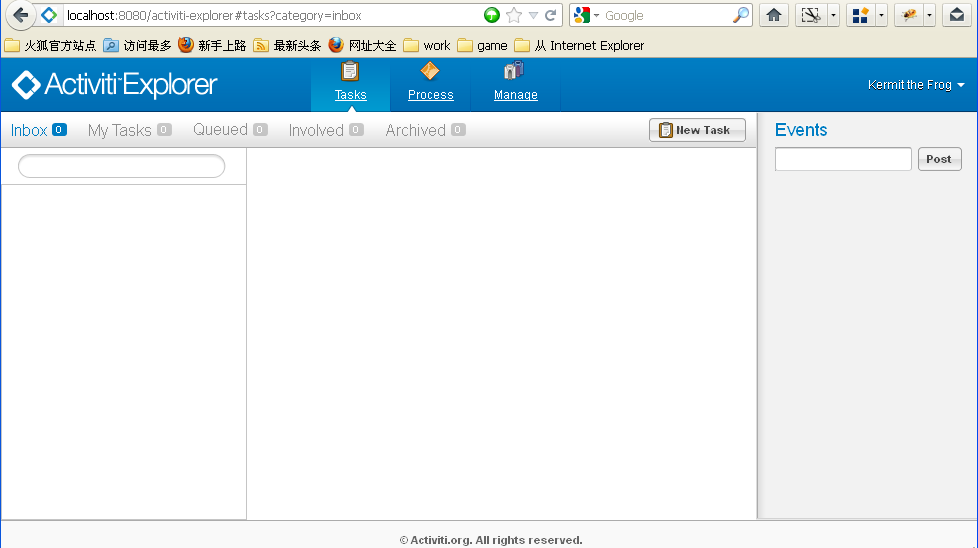This screenshot has height=548, width=978.
Task: Click the Process orange diamond icon
Action: coord(430,71)
